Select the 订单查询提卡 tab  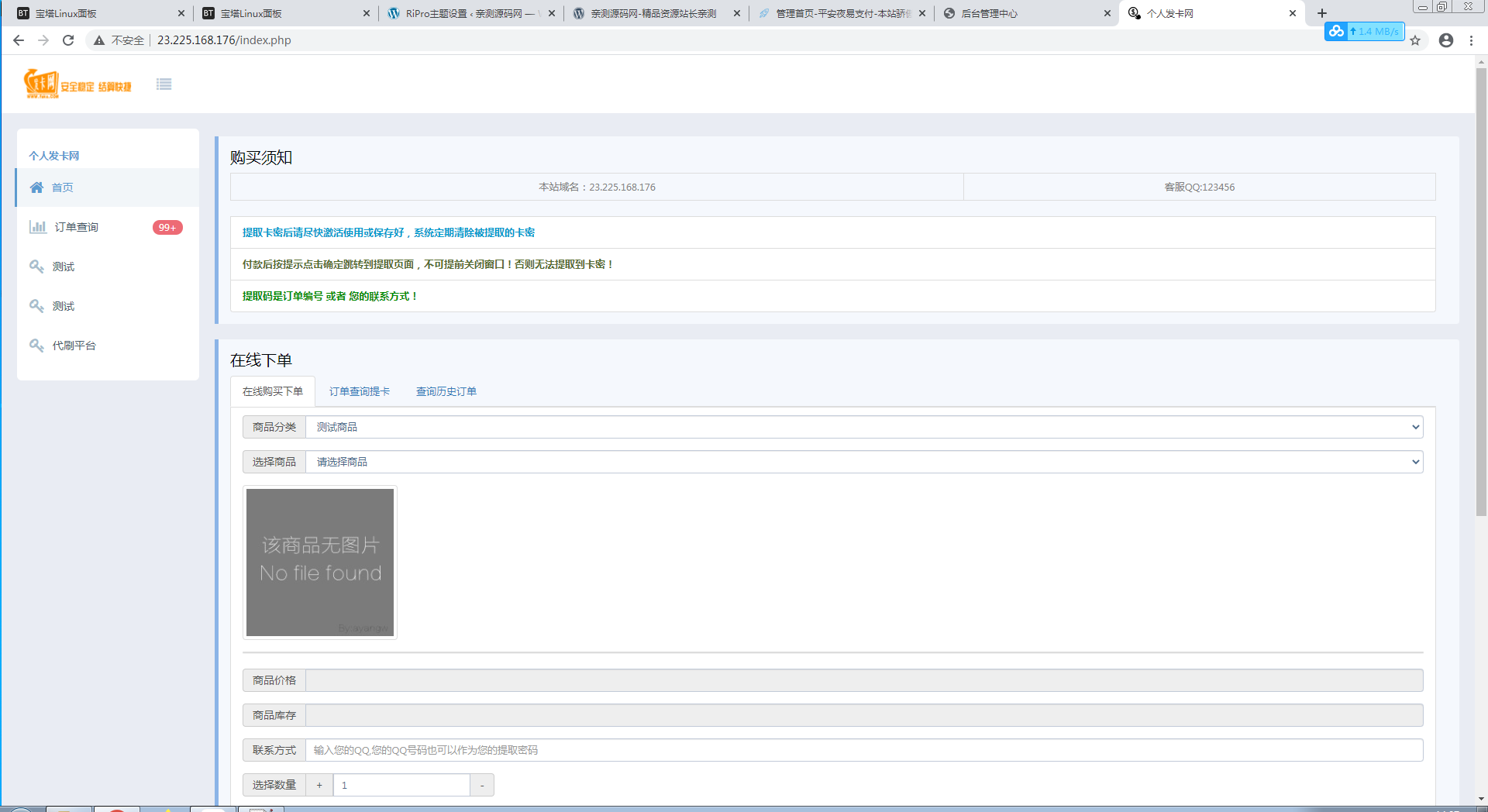(360, 391)
